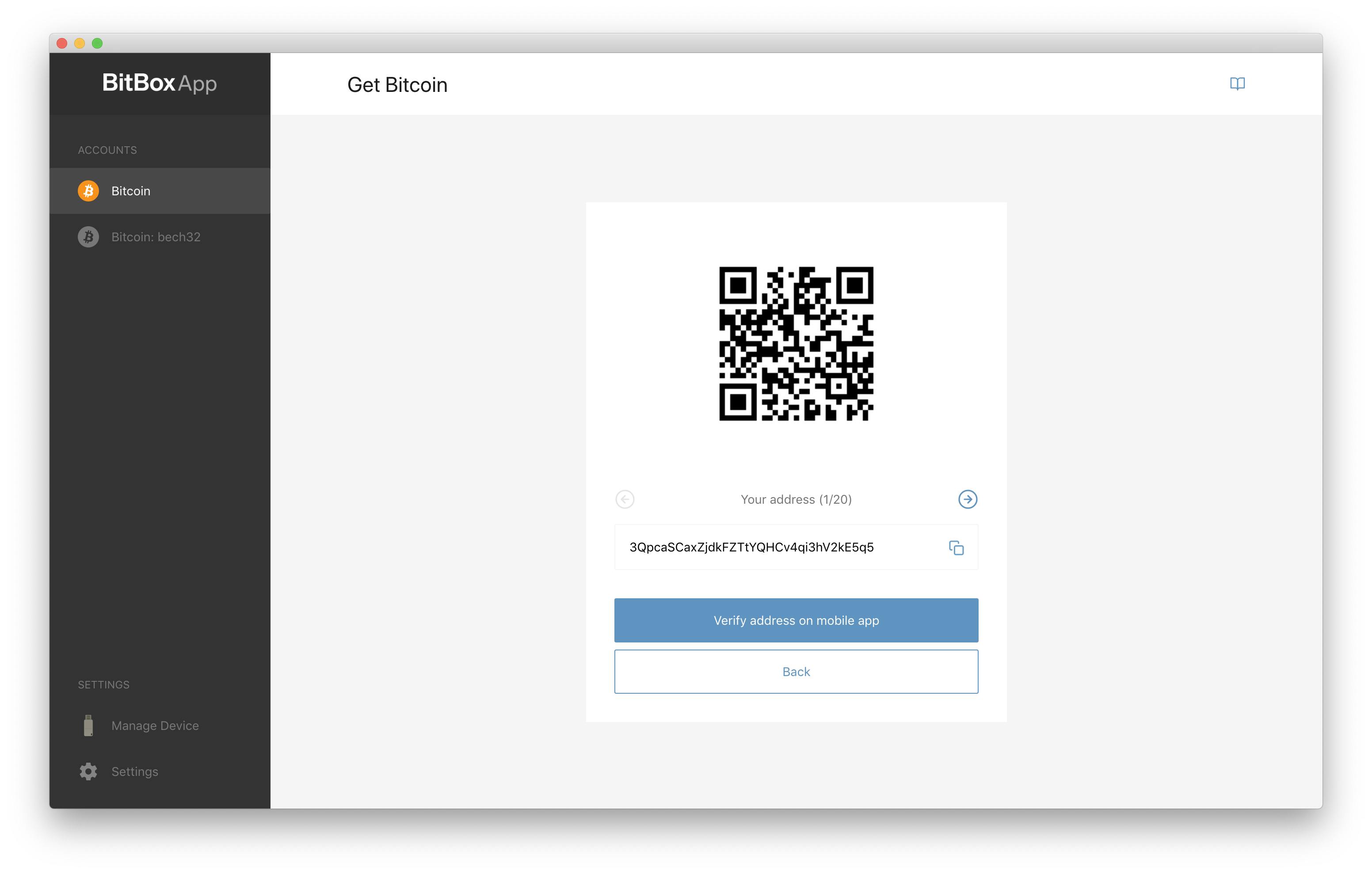The width and height of the screenshot is (1372, 874).
Task: Open Manage Device in the sidebar
Action: (x=160, y=725)
